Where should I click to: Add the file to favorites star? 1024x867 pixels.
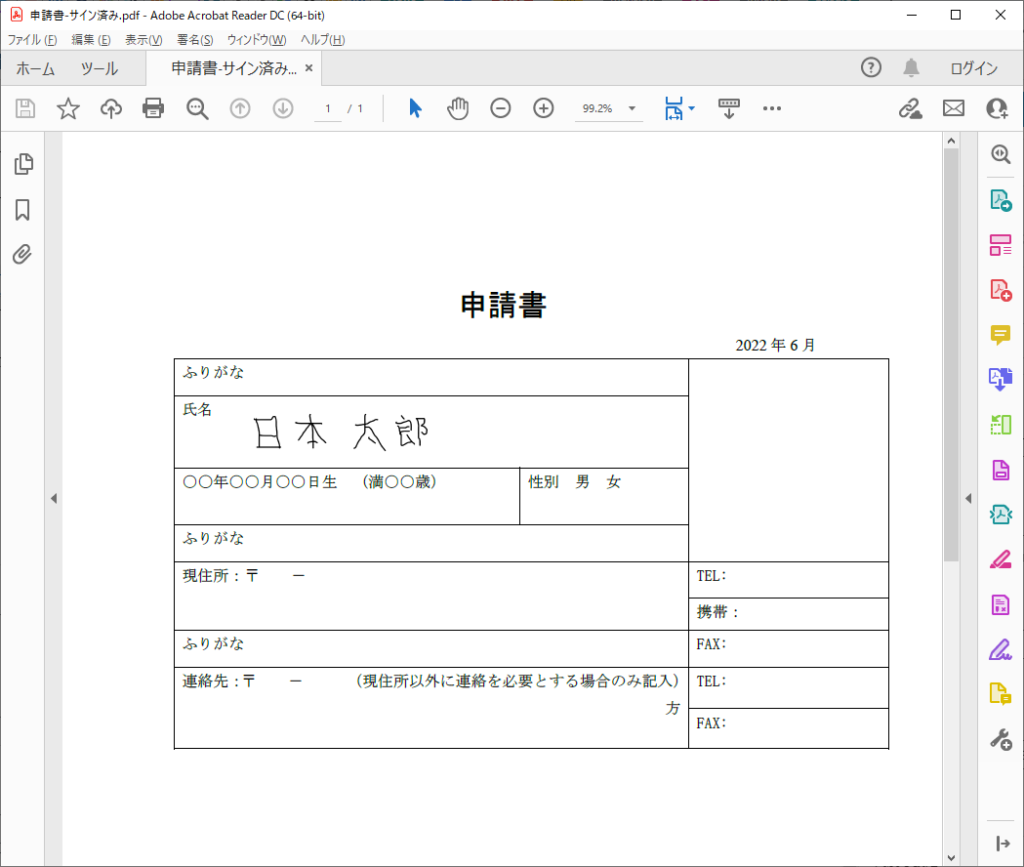[67, 108]
